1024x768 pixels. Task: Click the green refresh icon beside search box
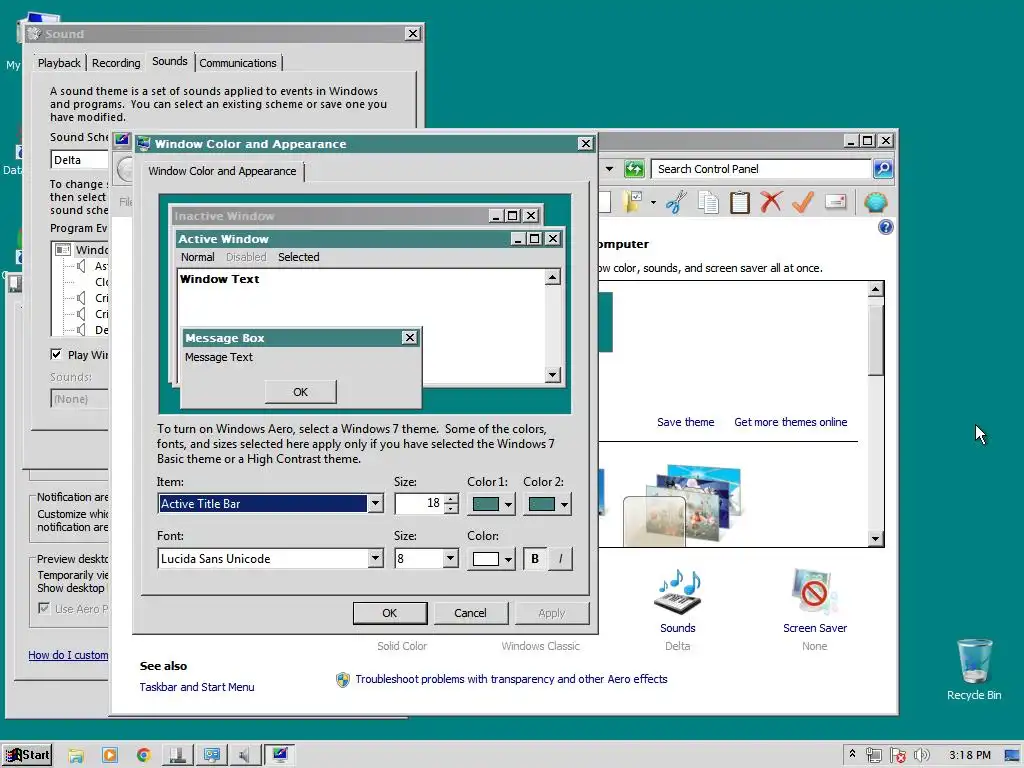pos(633,168)
